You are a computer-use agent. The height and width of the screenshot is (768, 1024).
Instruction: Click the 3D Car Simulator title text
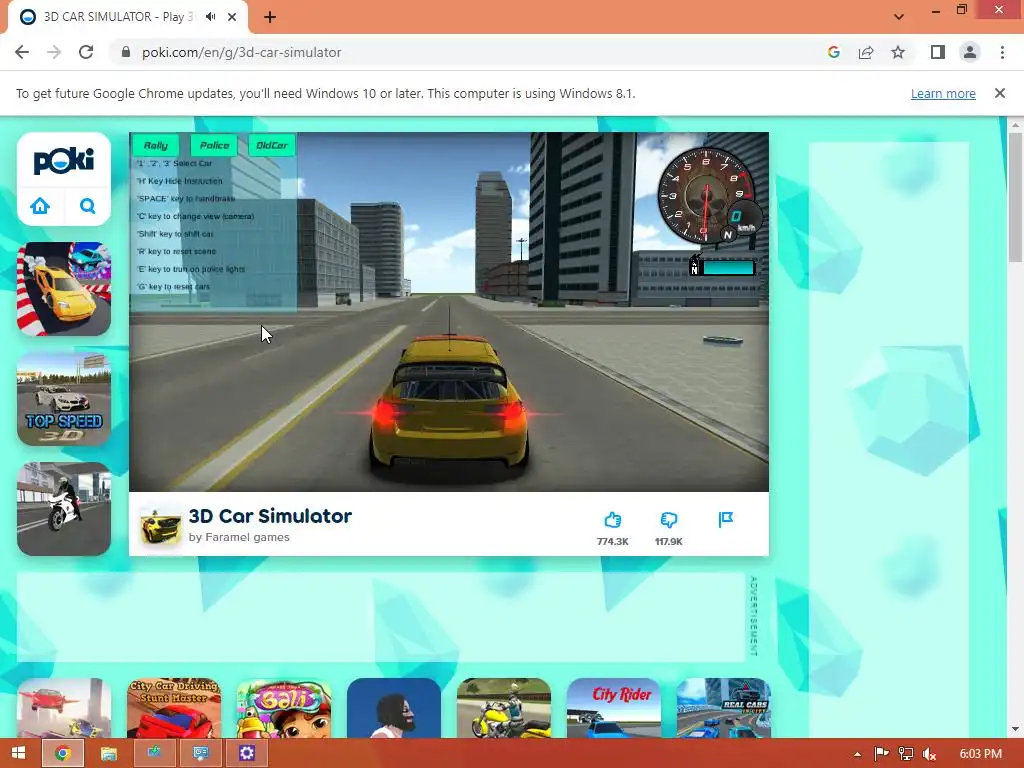pos(270,516)
